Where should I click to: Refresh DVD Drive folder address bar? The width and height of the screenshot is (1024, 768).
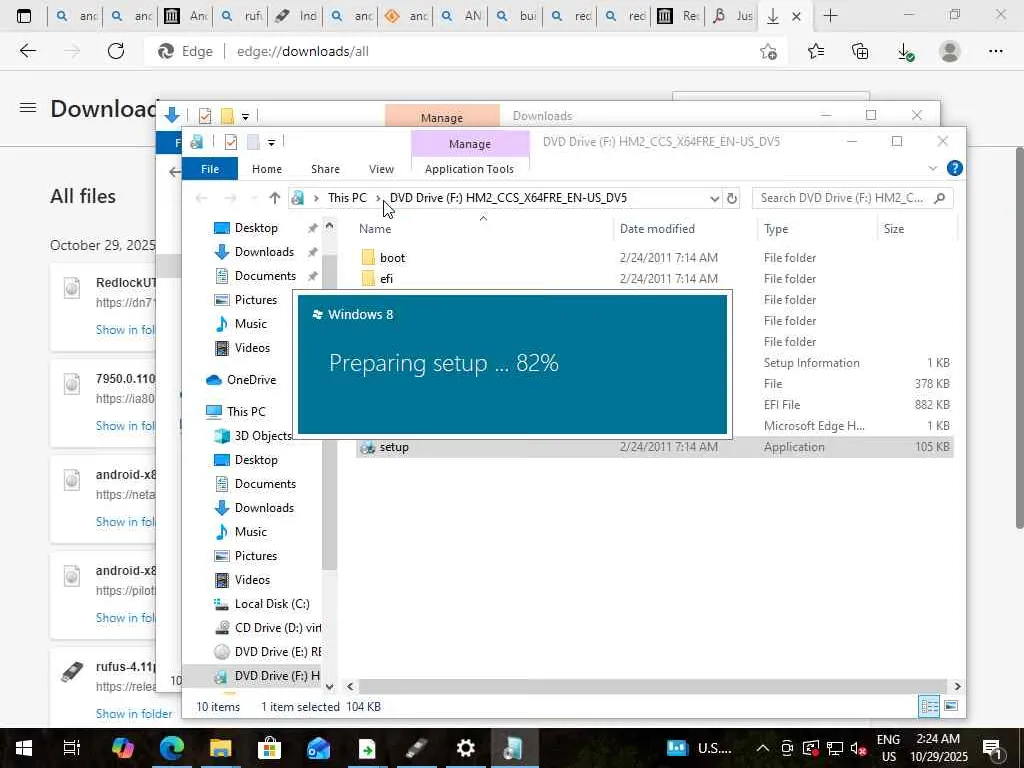pyautogui.click(x=731, y=198)
